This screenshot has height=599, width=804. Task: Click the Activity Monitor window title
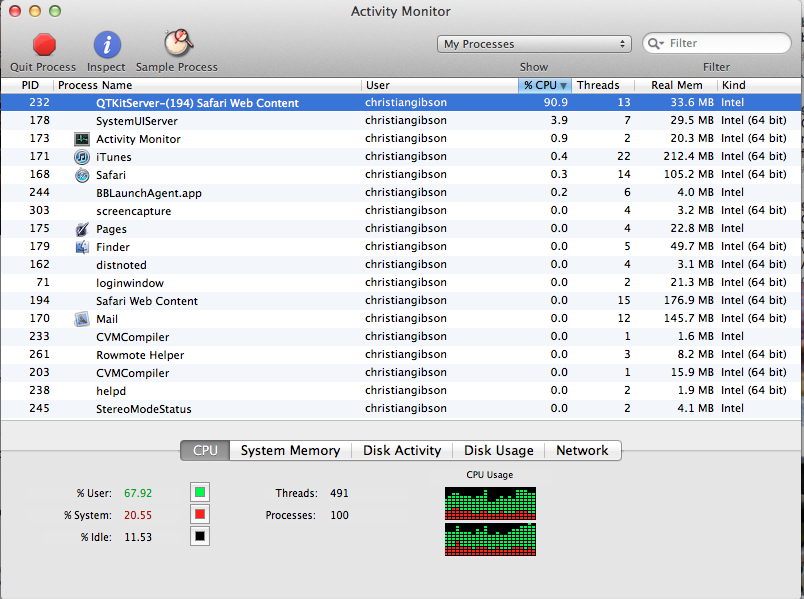tap(400, 11)
